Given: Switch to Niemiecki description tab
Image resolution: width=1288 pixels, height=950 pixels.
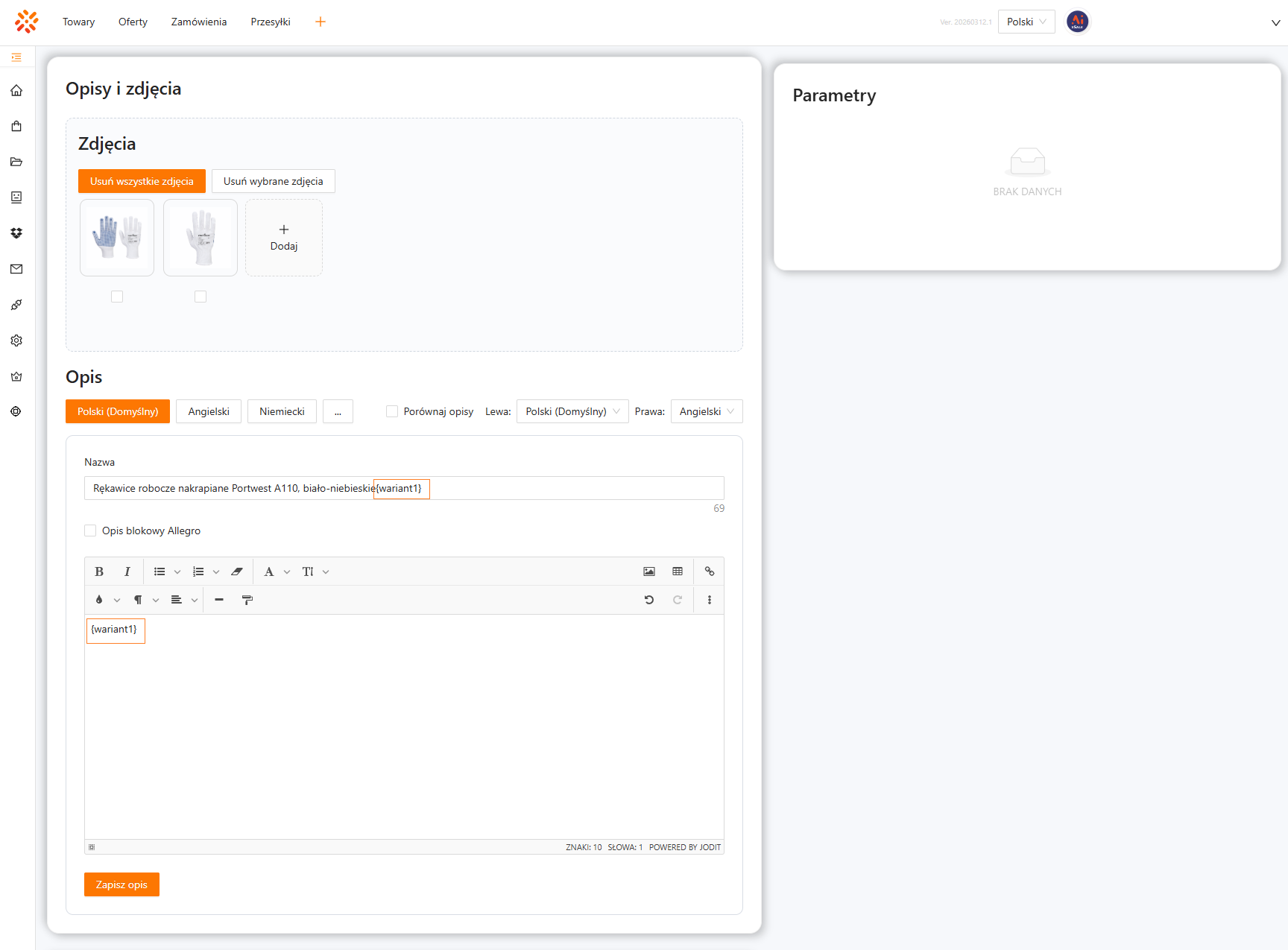Looking at the screenshot, I should (282, 411).
